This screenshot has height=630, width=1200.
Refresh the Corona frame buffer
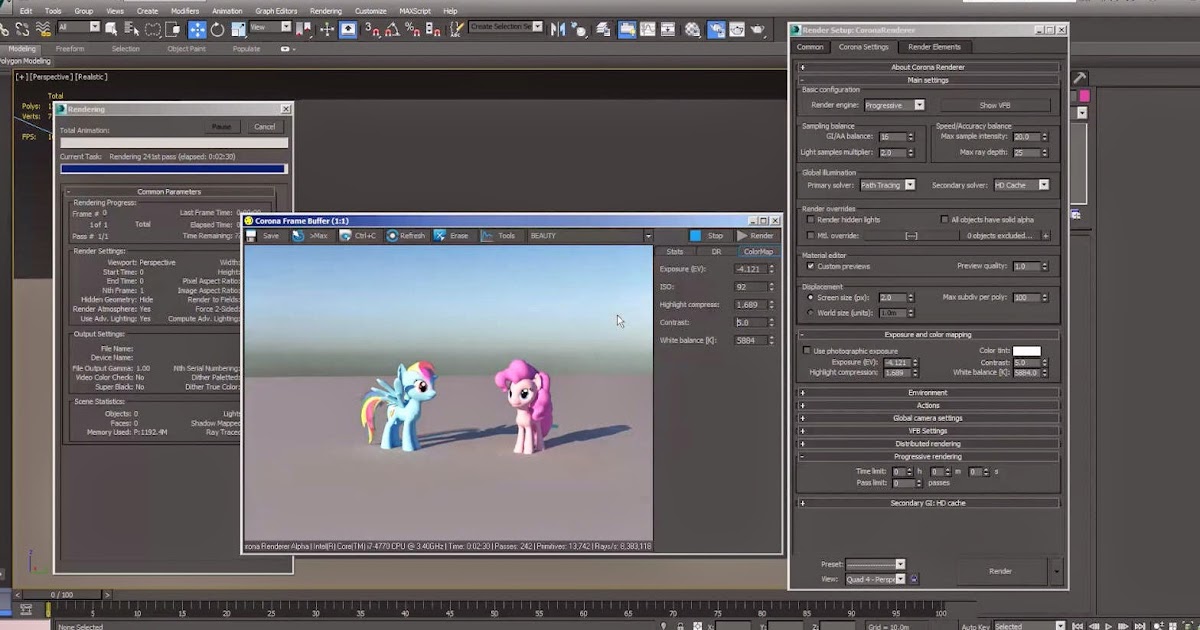(406, 236)
